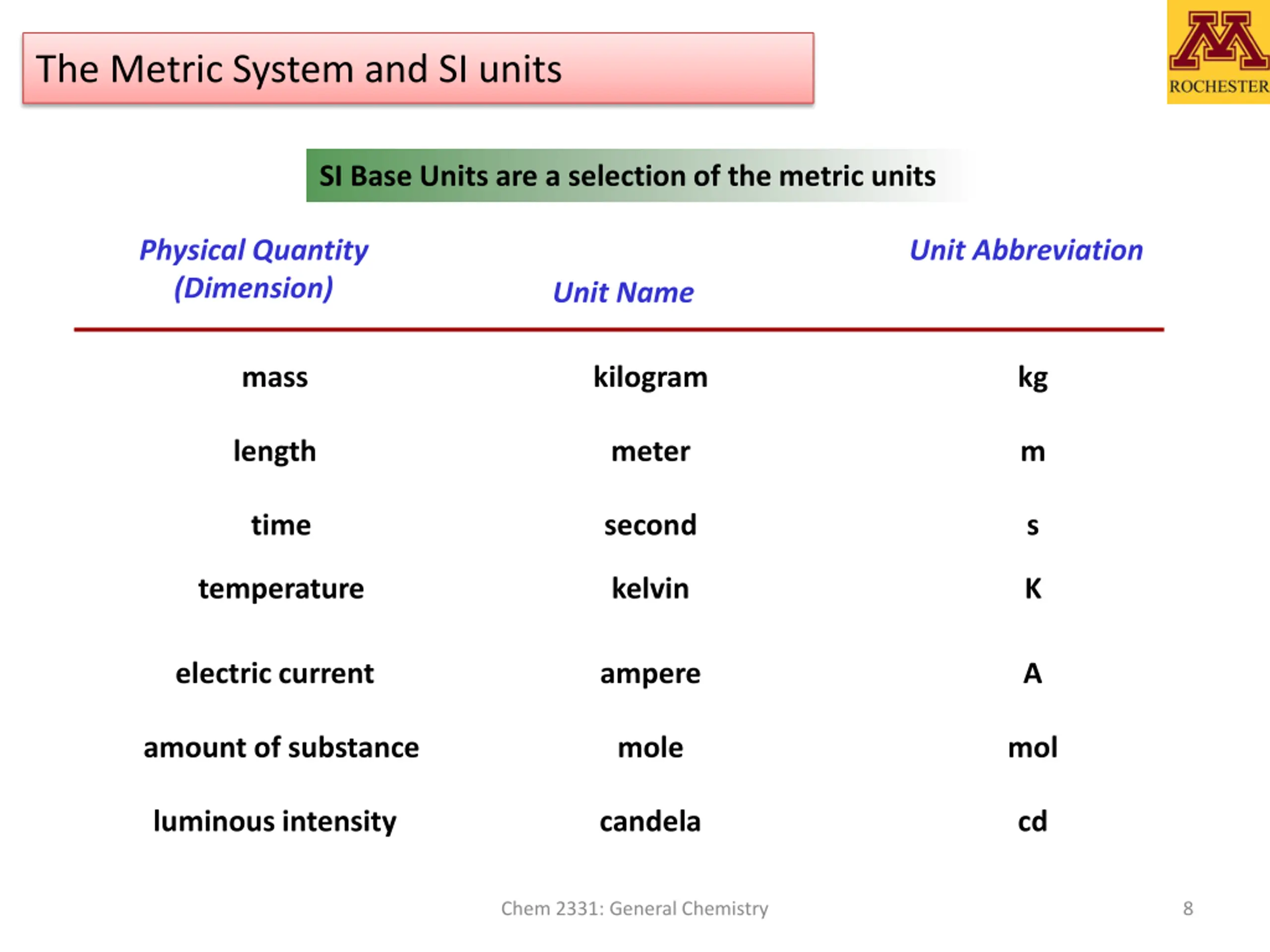
Task: Click the 'ampere' unit name
Action: tap(650, 674)
